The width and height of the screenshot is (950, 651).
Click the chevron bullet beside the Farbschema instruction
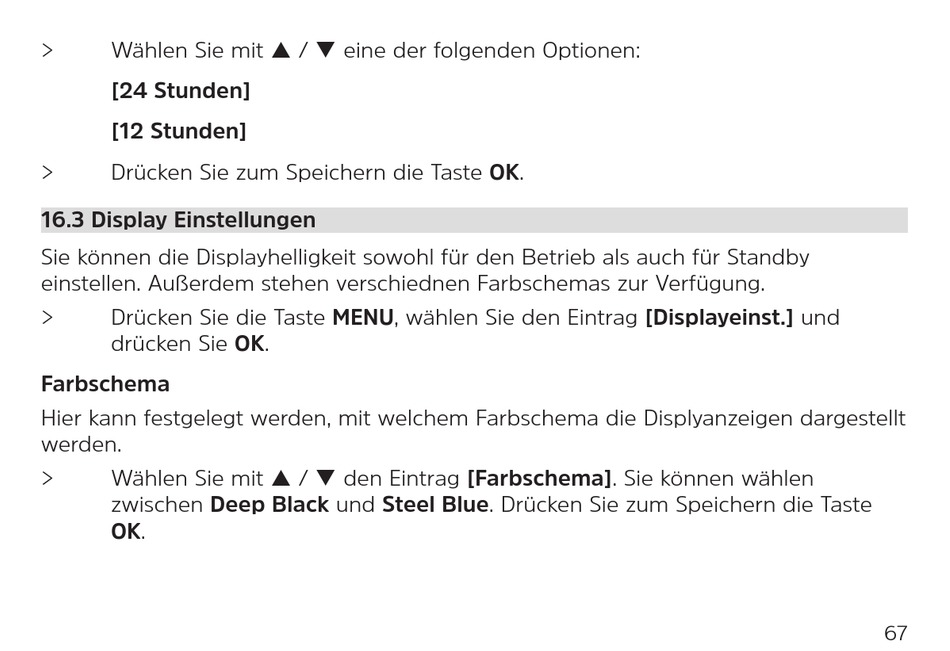(x=47, y=478)
